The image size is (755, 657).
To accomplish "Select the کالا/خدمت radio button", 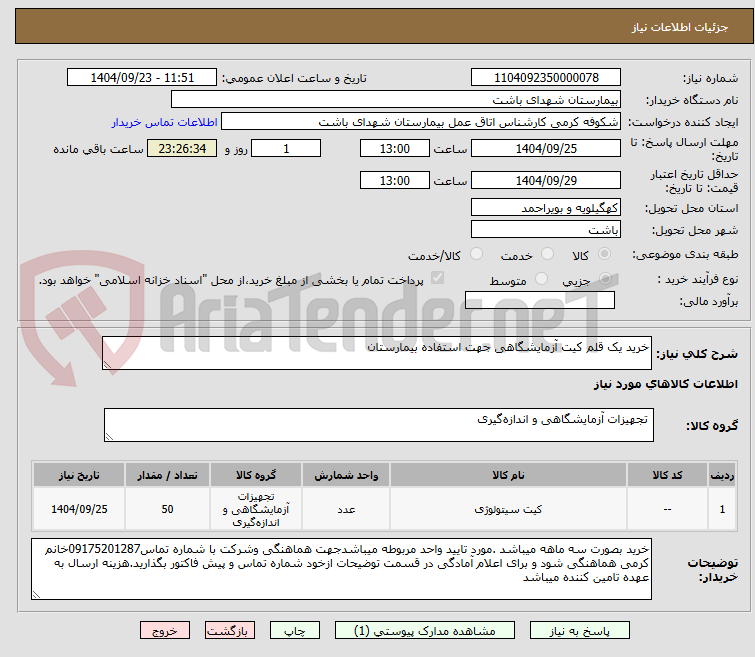I will [x=476, y=254].
